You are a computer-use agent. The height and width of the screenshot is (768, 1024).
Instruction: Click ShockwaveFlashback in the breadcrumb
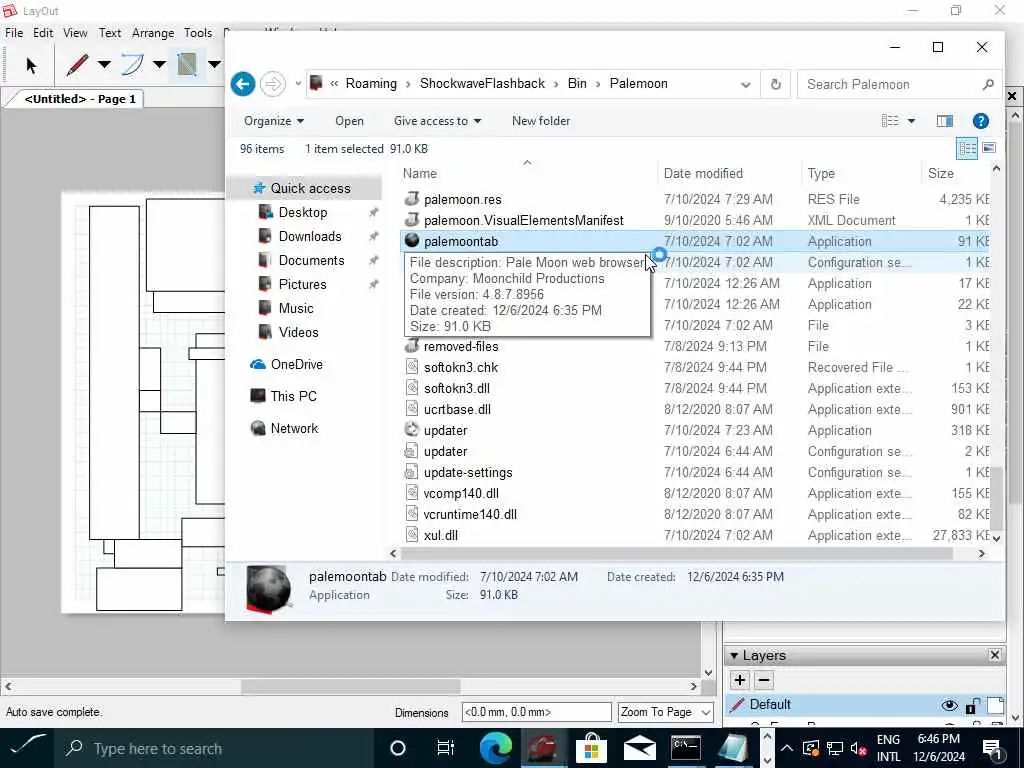point(482,84)
